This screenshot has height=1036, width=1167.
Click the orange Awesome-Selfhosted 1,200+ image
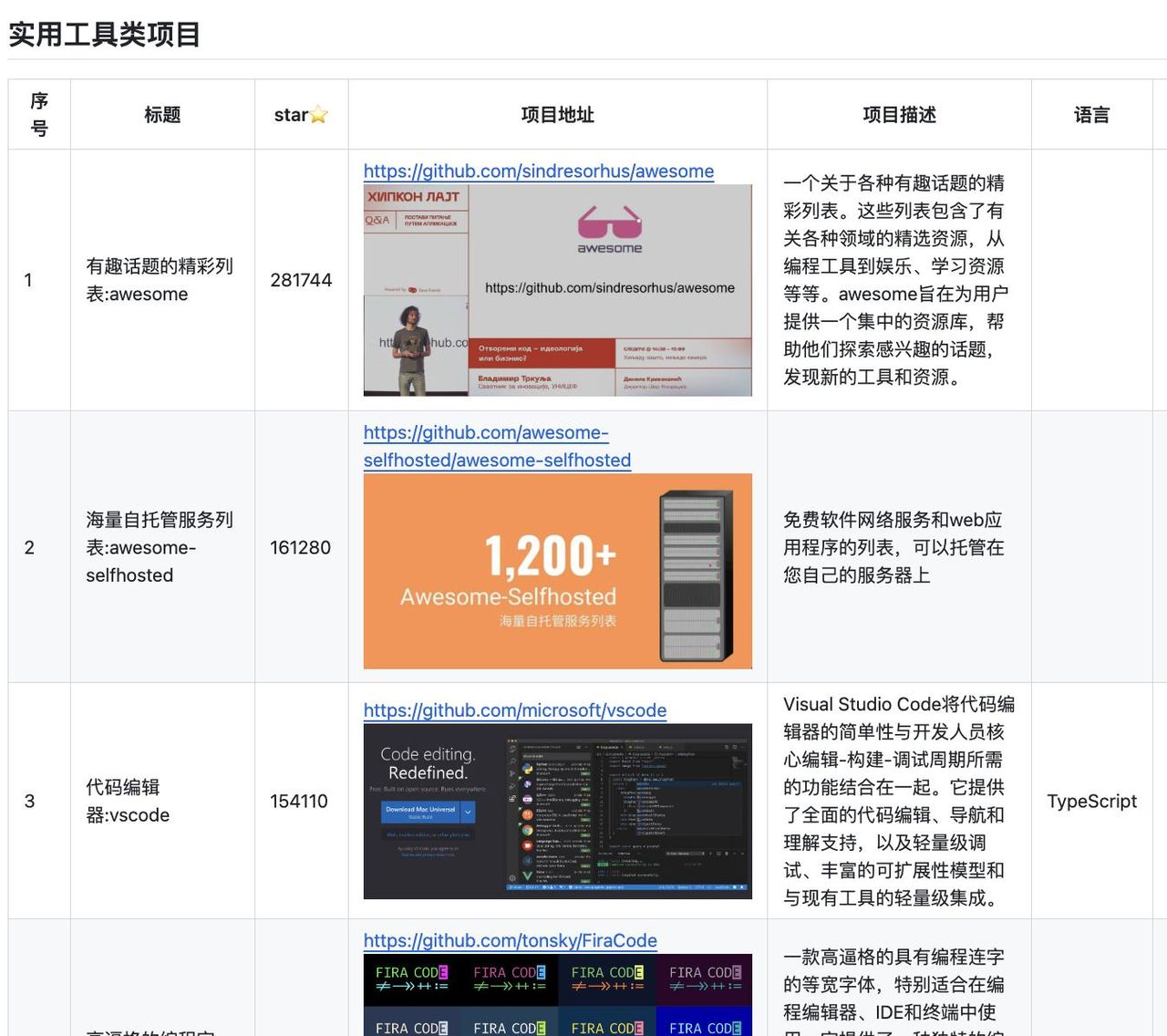[x=558, y=571]
